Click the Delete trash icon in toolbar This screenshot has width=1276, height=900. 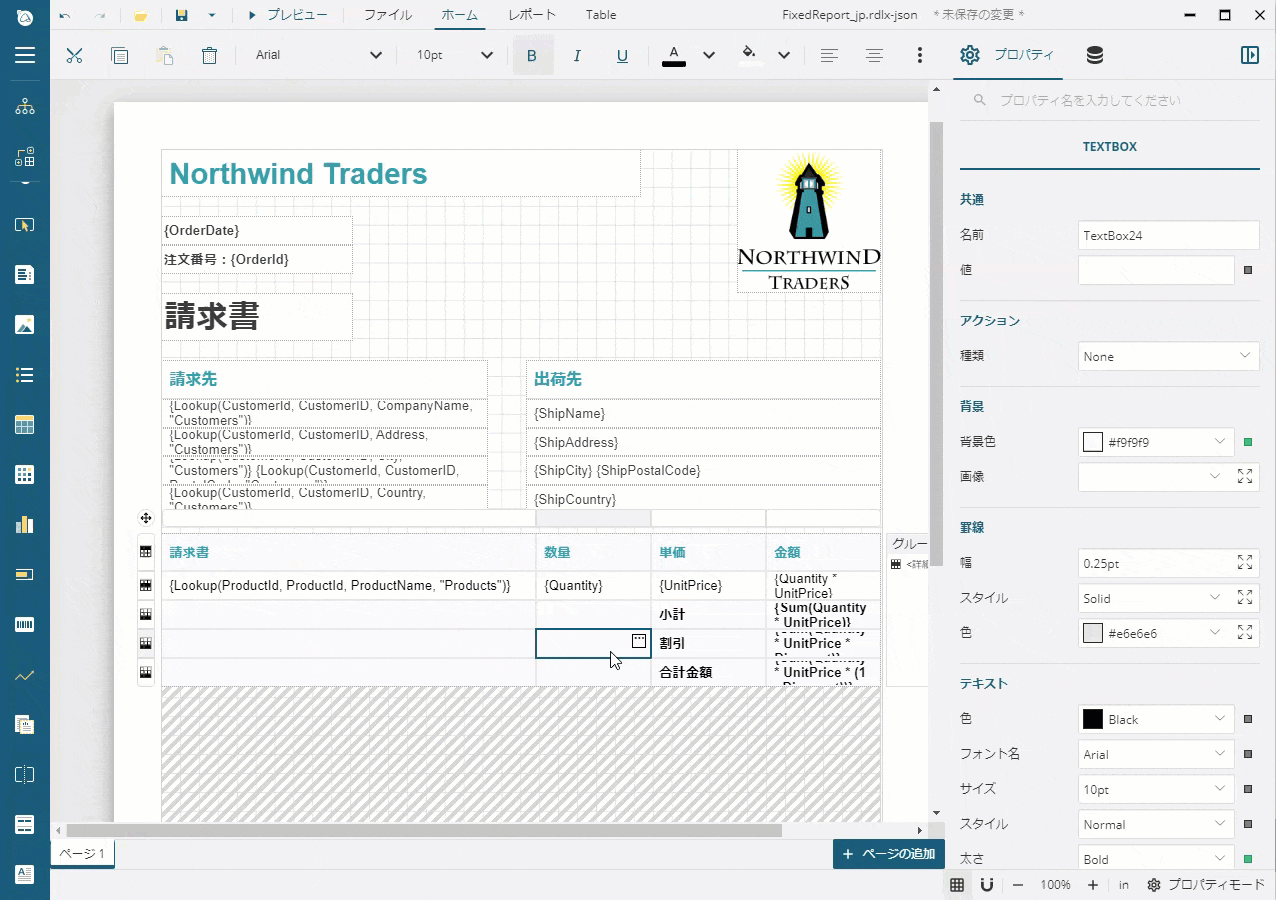209,55
